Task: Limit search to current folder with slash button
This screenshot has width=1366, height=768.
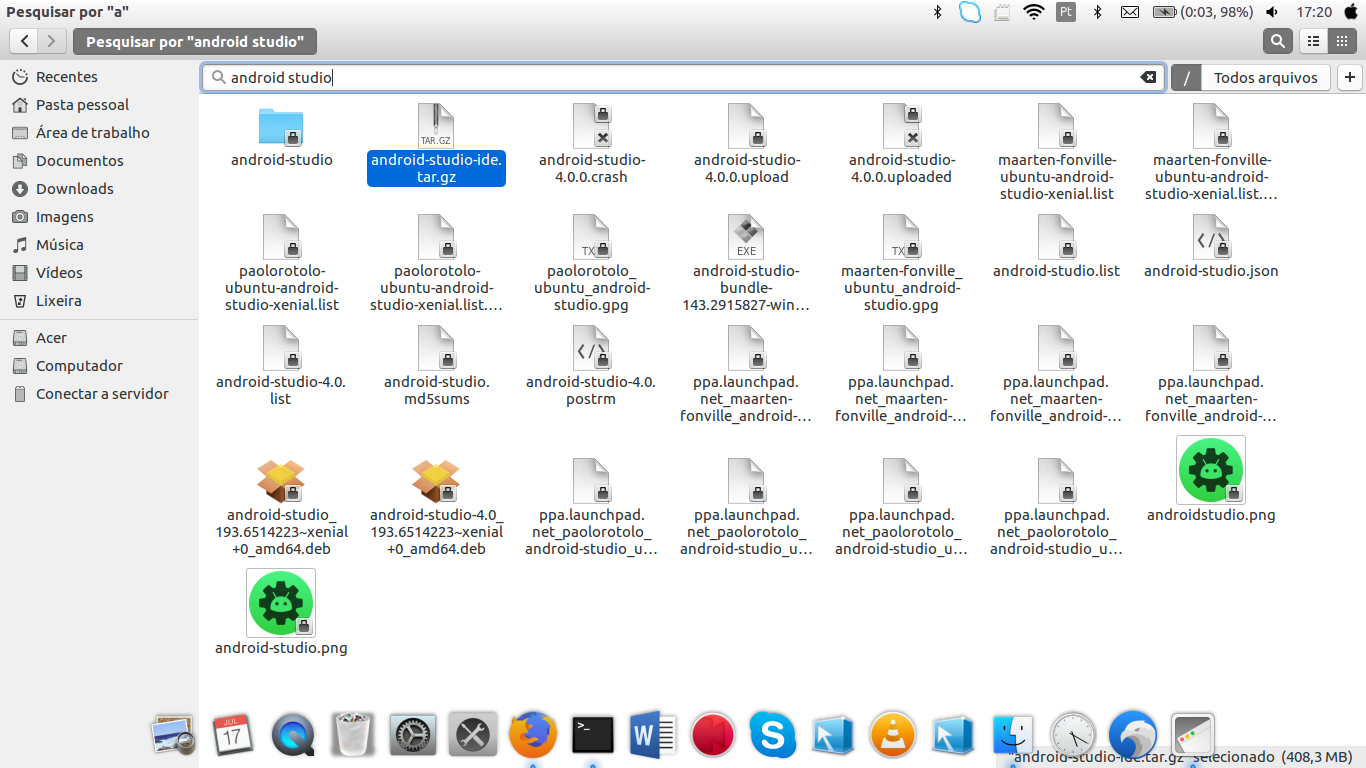Action: click(x=1186, y=77)
